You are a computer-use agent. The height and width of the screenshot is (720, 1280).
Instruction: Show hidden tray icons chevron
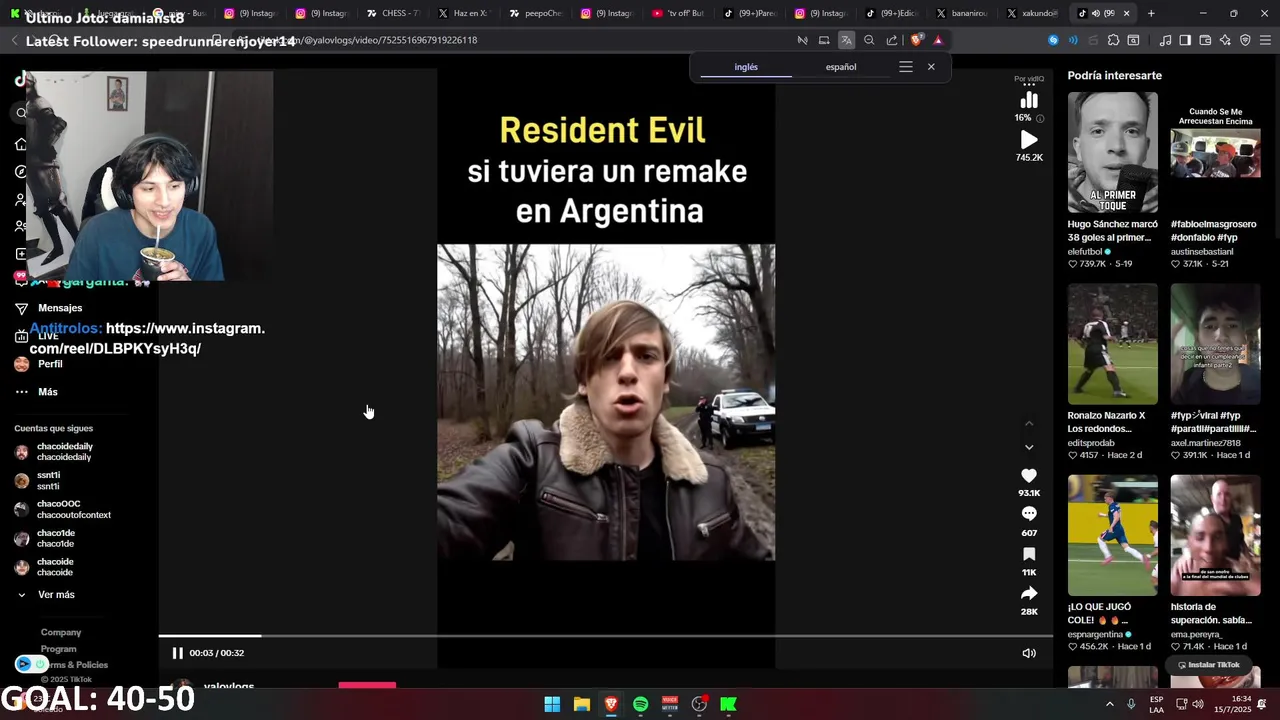tap(1109, 704)
